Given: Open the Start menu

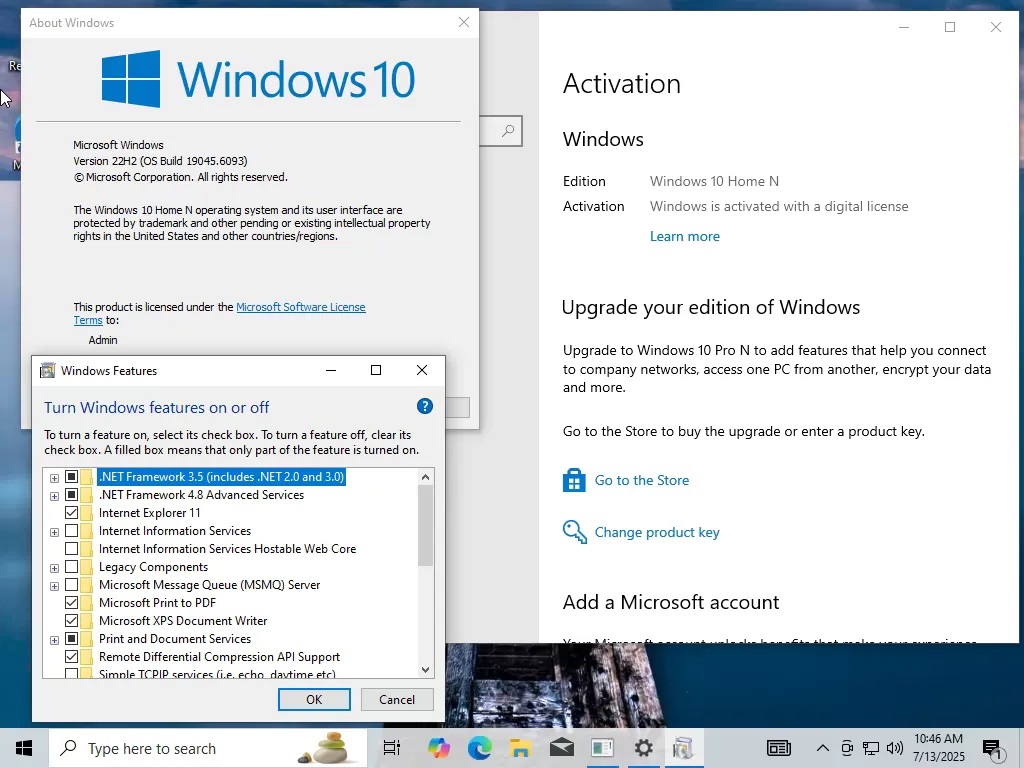Looking at the screenshot, I should click(24, 748).
